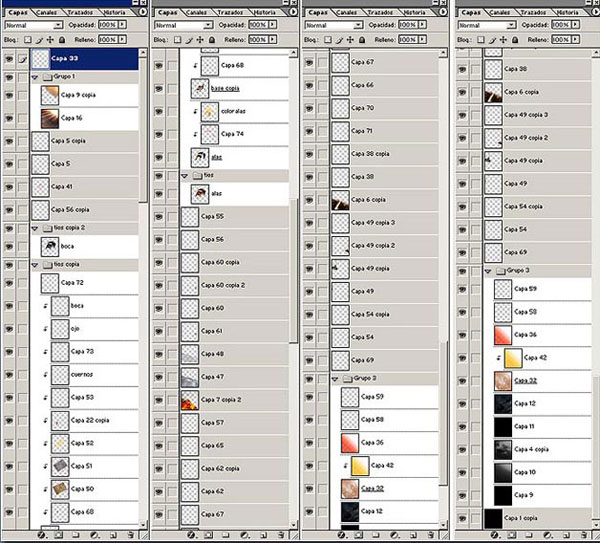The height and width of the screenshot is (543, 600).
Task: Toggle eye icon for color alas layer
Action: pyautogui.click(x=159, y=111)
